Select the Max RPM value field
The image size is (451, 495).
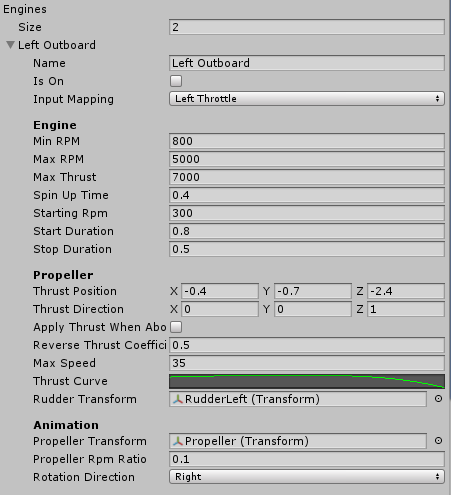(x=307, y=159)
